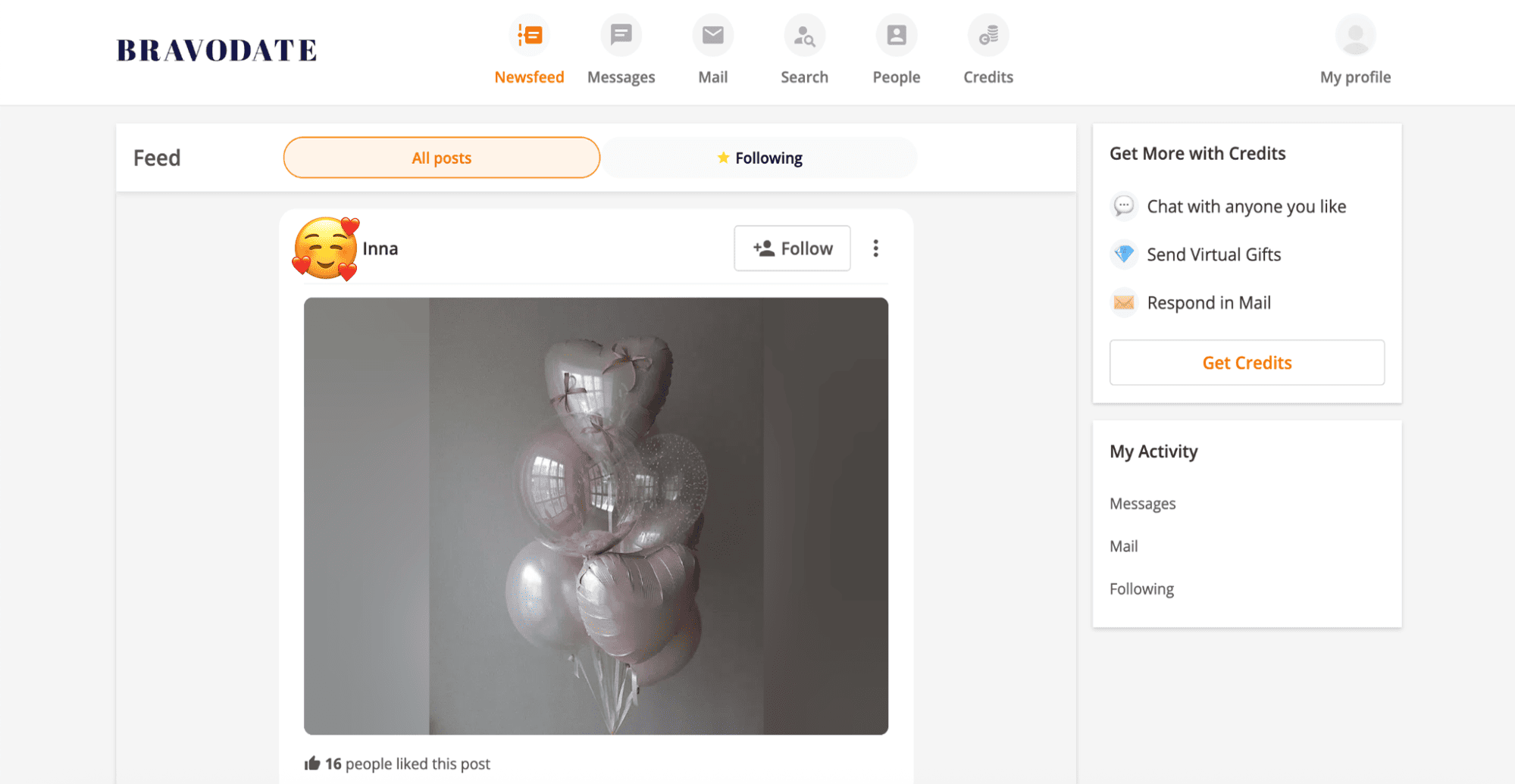
Task: Open Messages under My Activity
Action: (1142, 503)
